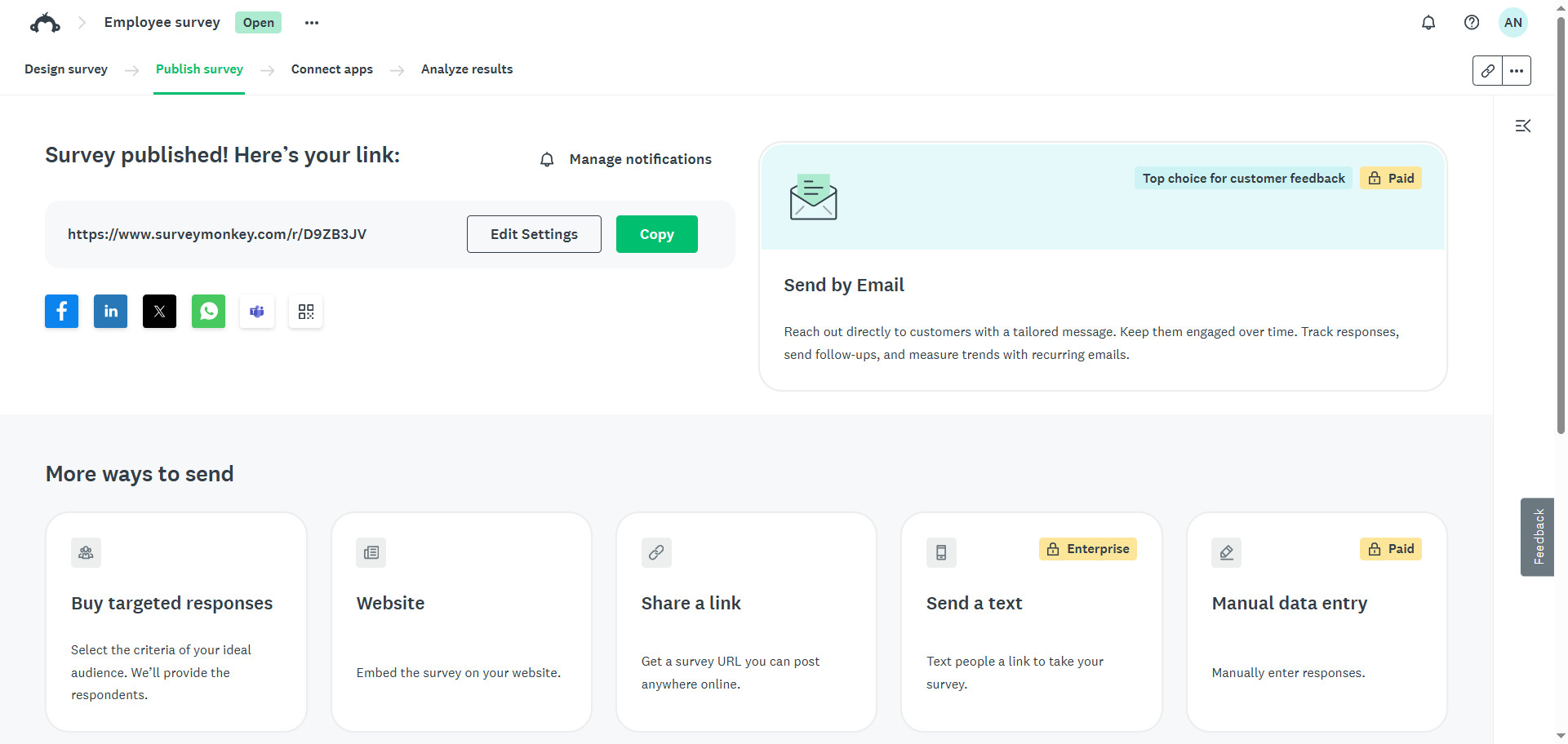Viewport: 1568px width, 744px height.
Task: Click the envelope icon on email card
Action: coord(813,197)
